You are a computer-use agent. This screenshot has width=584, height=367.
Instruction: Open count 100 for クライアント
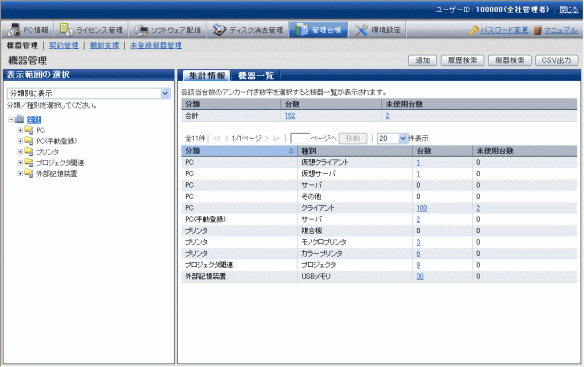tap(422, 208)
